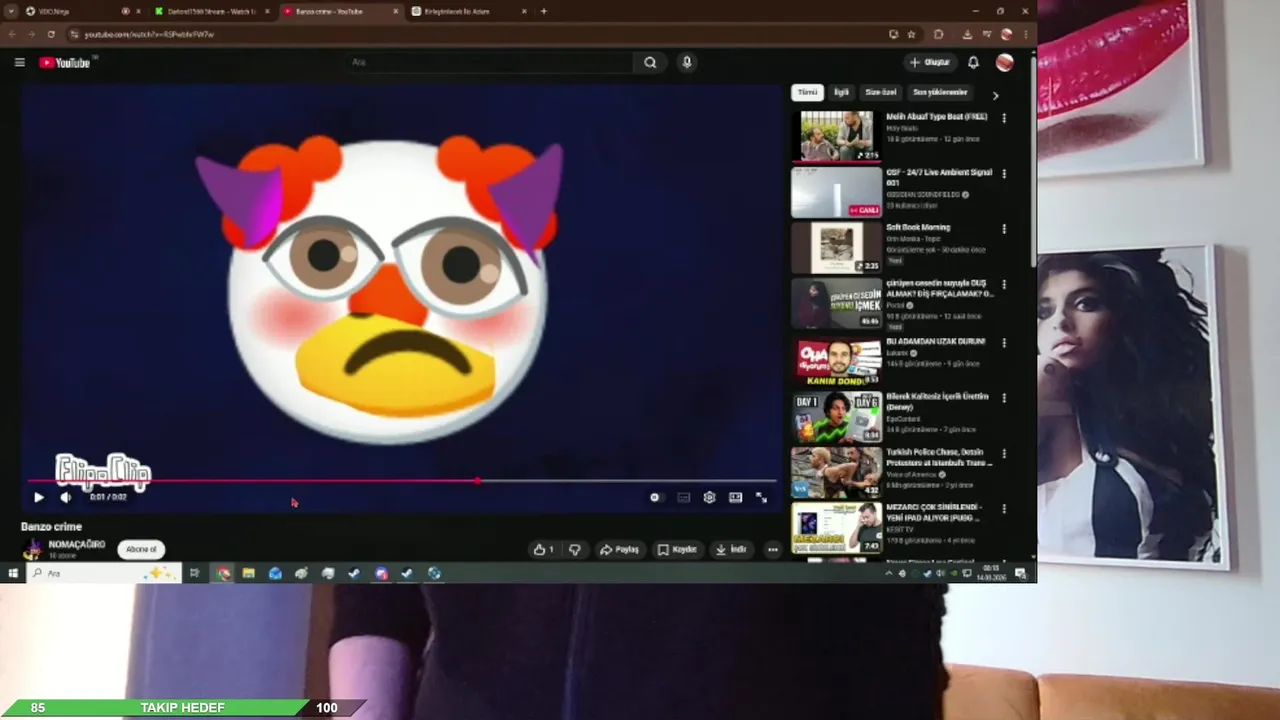This screenshot has height=720, width=1280.
Task: Open options menu for MEZARCI ÇOK SİNİRLENDİ video
Action: pos(1004,509)
